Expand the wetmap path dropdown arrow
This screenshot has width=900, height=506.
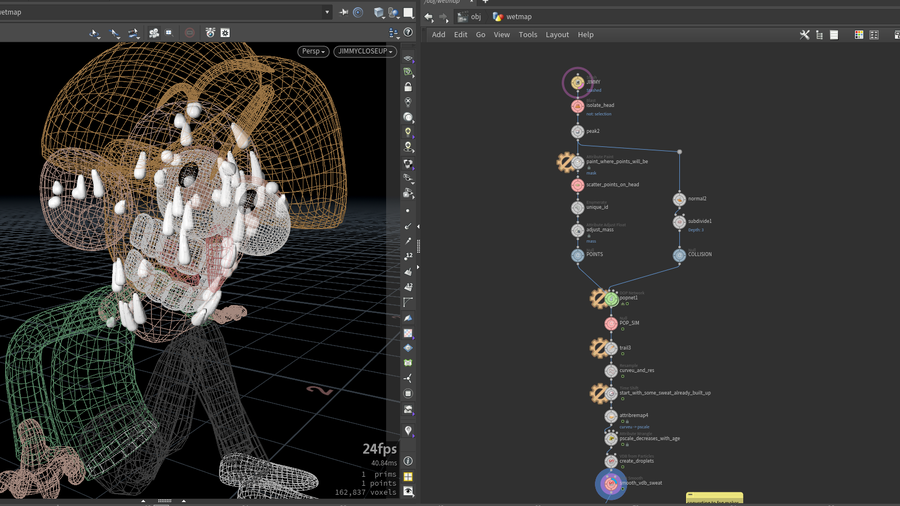327,12
